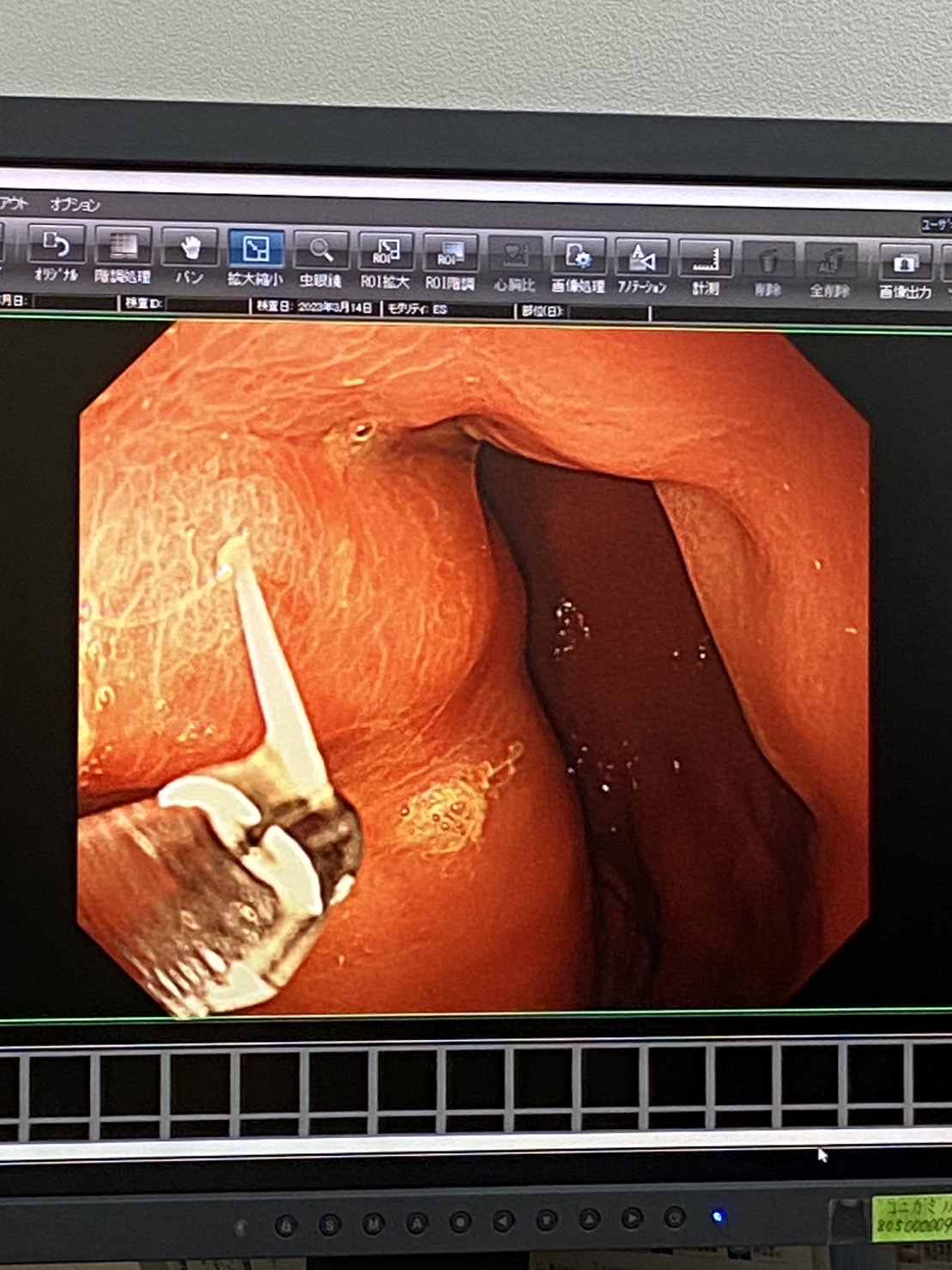Click the 心胸比 cardiothoracic ratio icon

coord(514,258)
